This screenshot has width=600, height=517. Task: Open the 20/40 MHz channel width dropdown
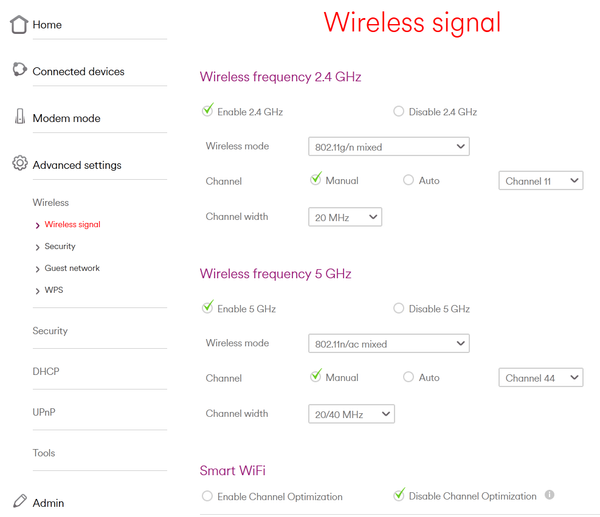click(351, 413)
